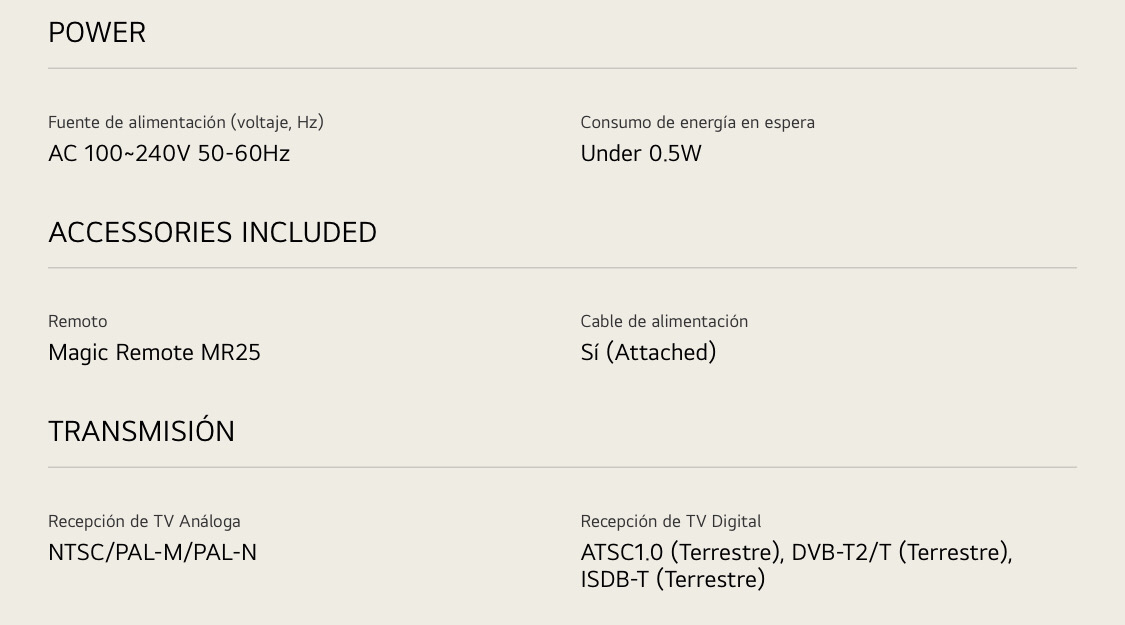Click the MR25 model number

point(230,352)
